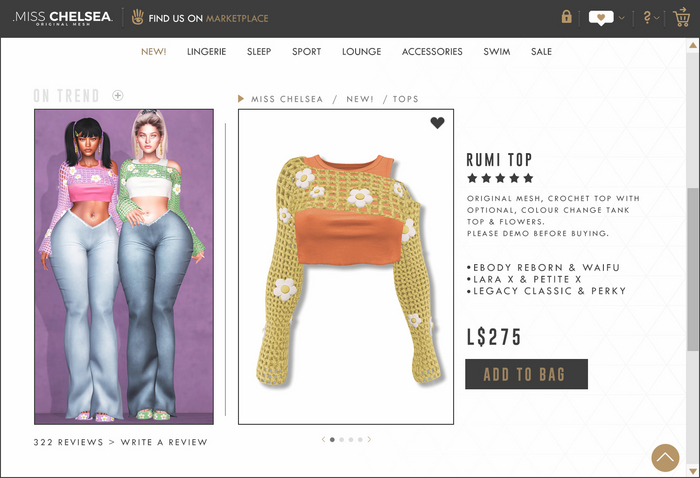The image size is (700, 478).
Task: Toggle the favorite heart on product image
Action: tap(438, 123)
